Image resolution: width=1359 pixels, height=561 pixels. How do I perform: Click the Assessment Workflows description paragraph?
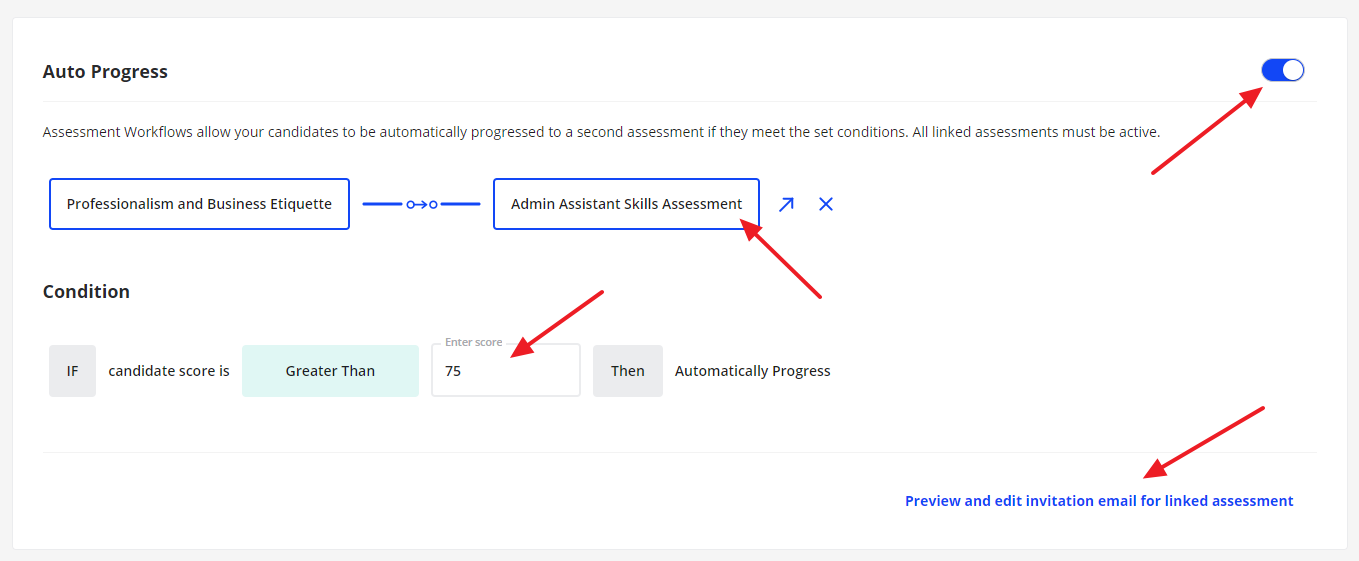pyautogui.click(x=600, y=132)
